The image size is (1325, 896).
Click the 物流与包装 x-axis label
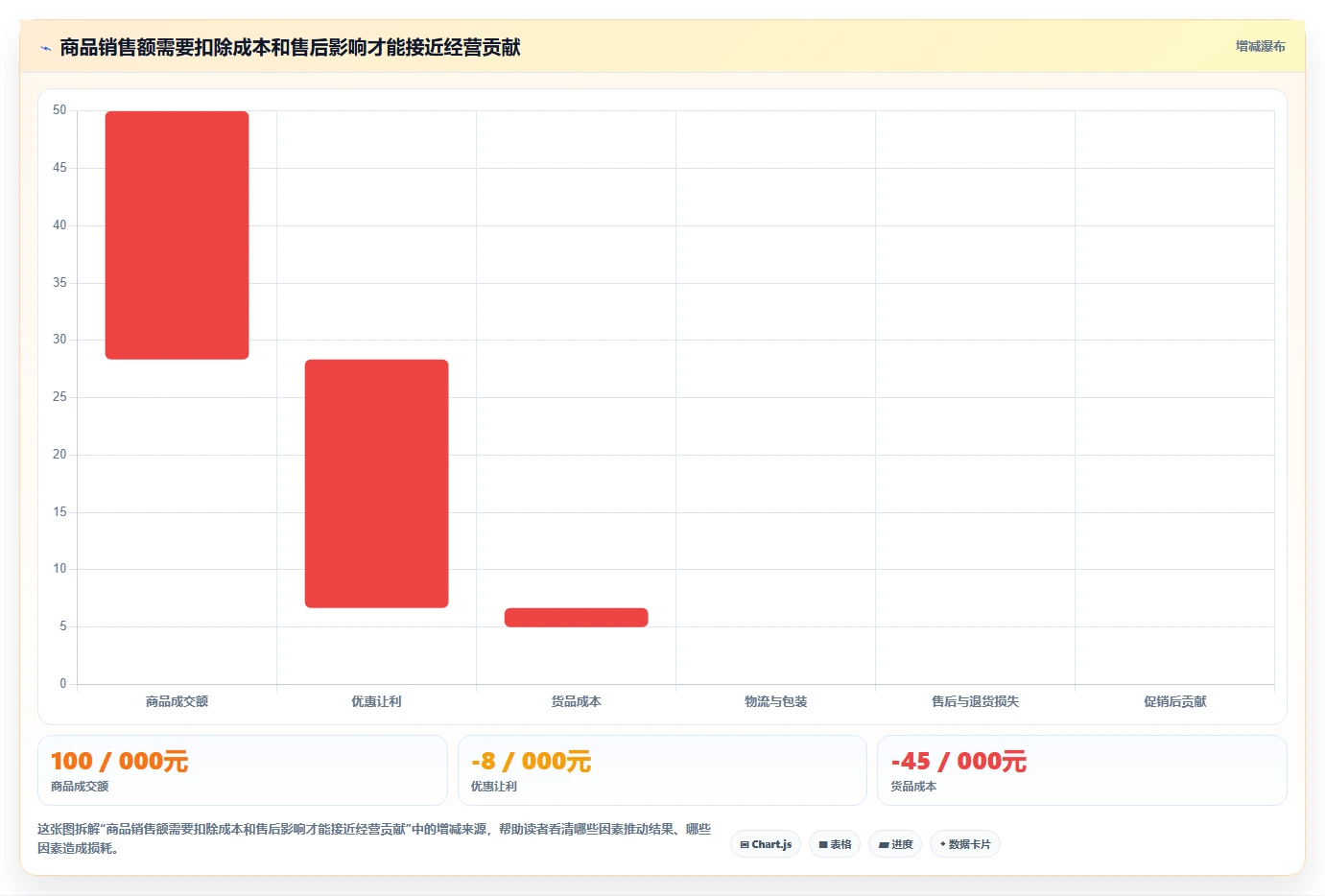coord(775,701)
